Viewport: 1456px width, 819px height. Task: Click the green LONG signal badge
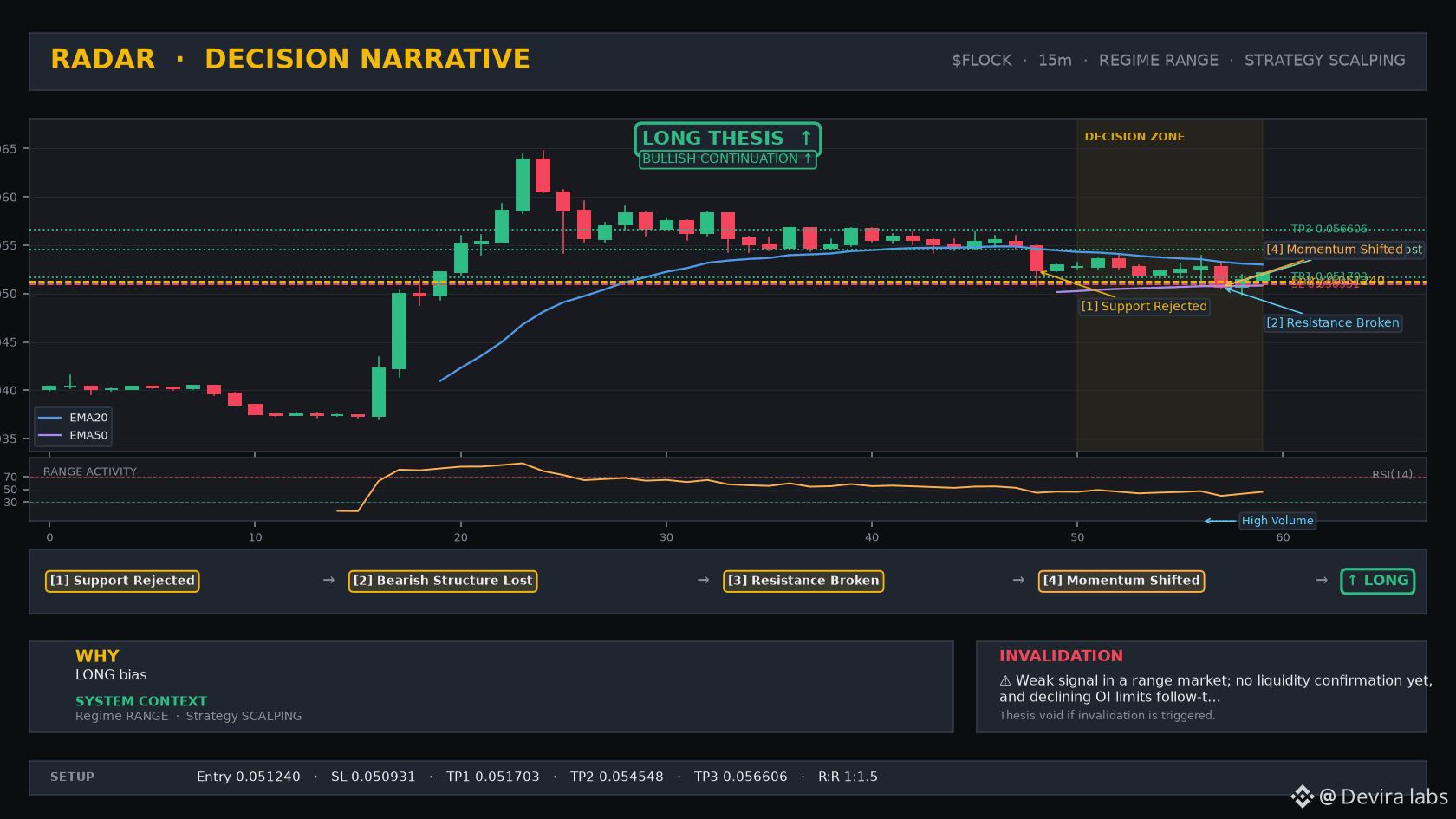click(x=1378, y=581)
